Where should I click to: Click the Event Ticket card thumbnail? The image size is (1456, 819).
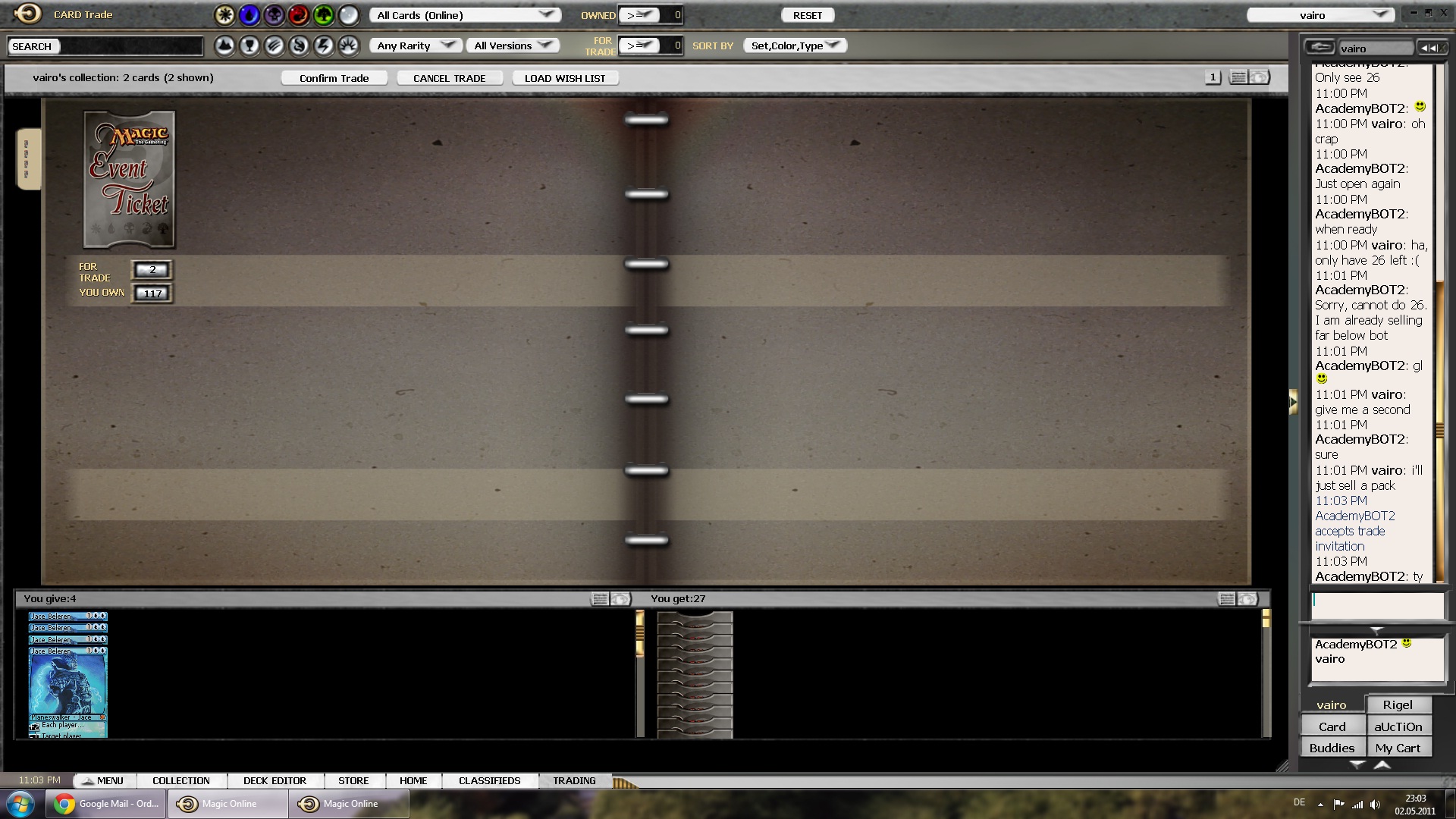pos(129,180)
